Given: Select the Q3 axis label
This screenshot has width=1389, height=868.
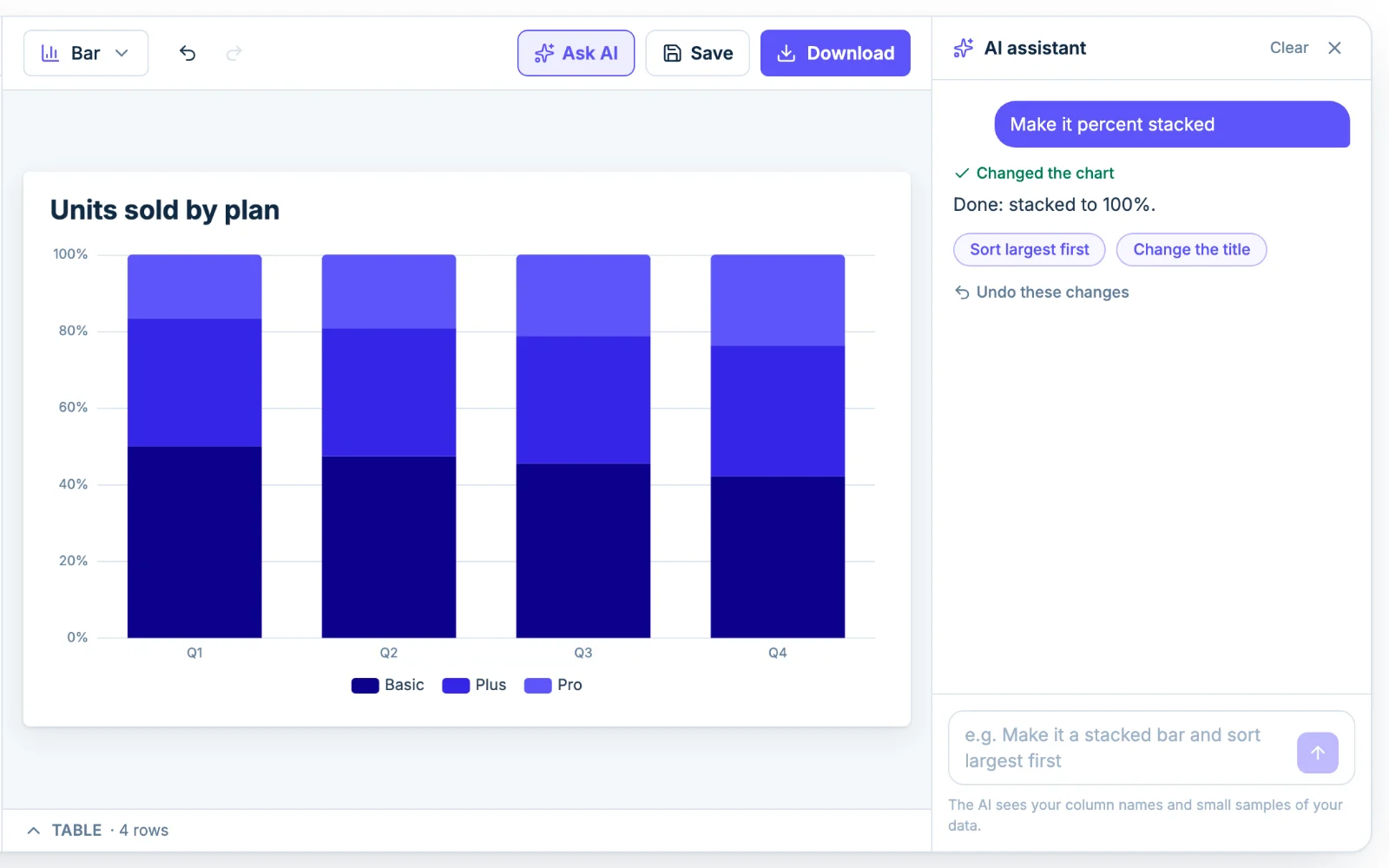Looking at the screenshot, I should [583, 653].
